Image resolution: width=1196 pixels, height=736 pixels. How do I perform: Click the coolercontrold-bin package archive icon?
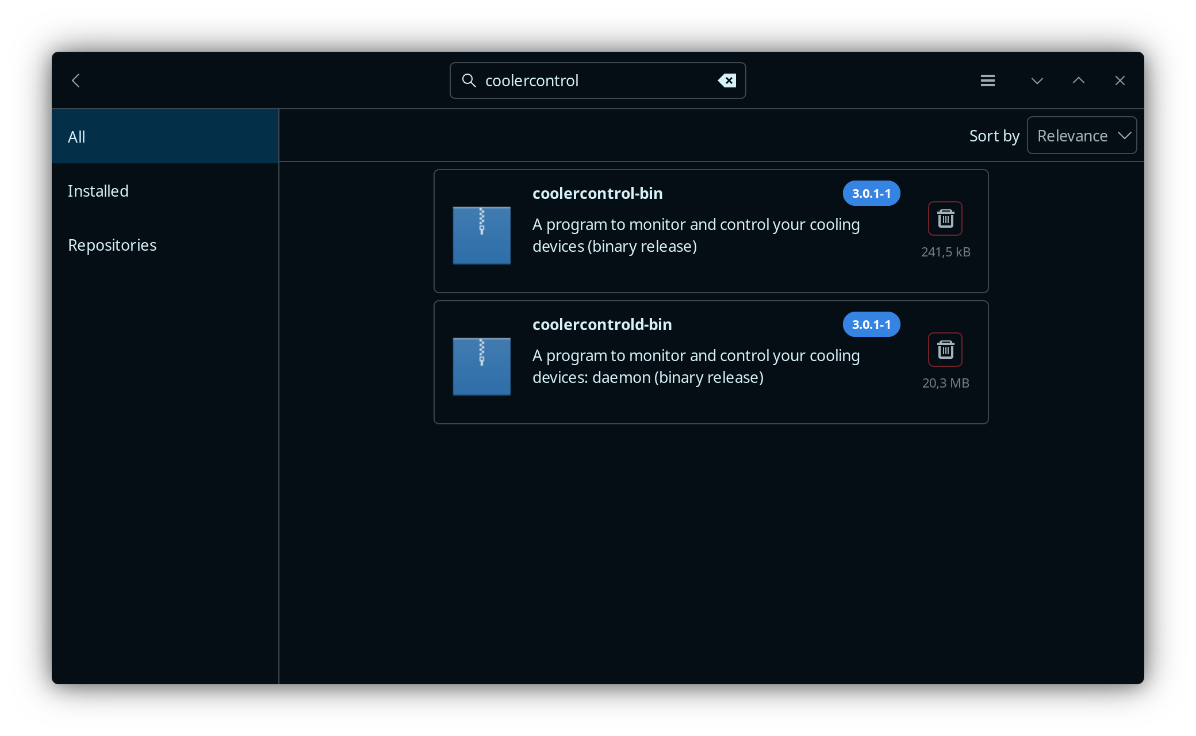(481, 366)
